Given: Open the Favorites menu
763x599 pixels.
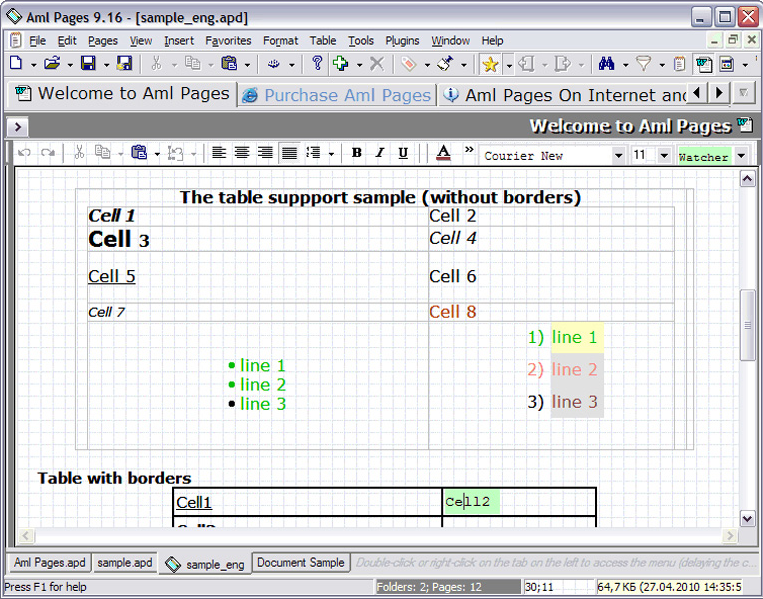Looking at the screenshot, I should click(x=228, y=41).
